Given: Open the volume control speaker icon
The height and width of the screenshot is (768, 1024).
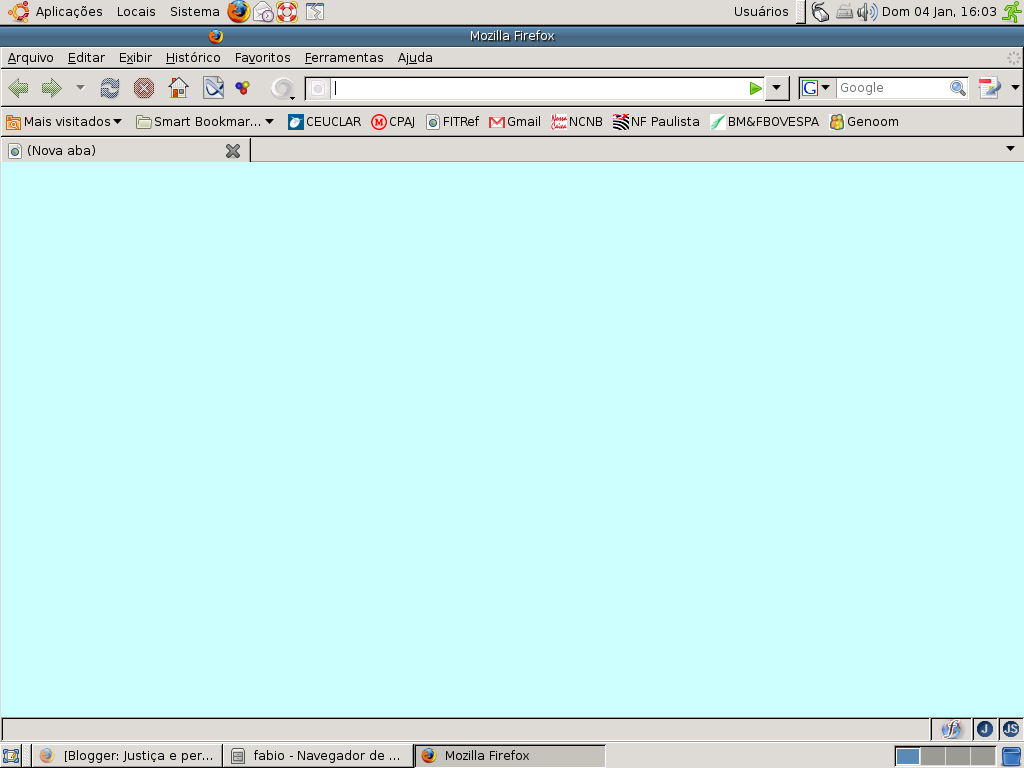Looking at the screenshot, I should (x=867, y=12).
